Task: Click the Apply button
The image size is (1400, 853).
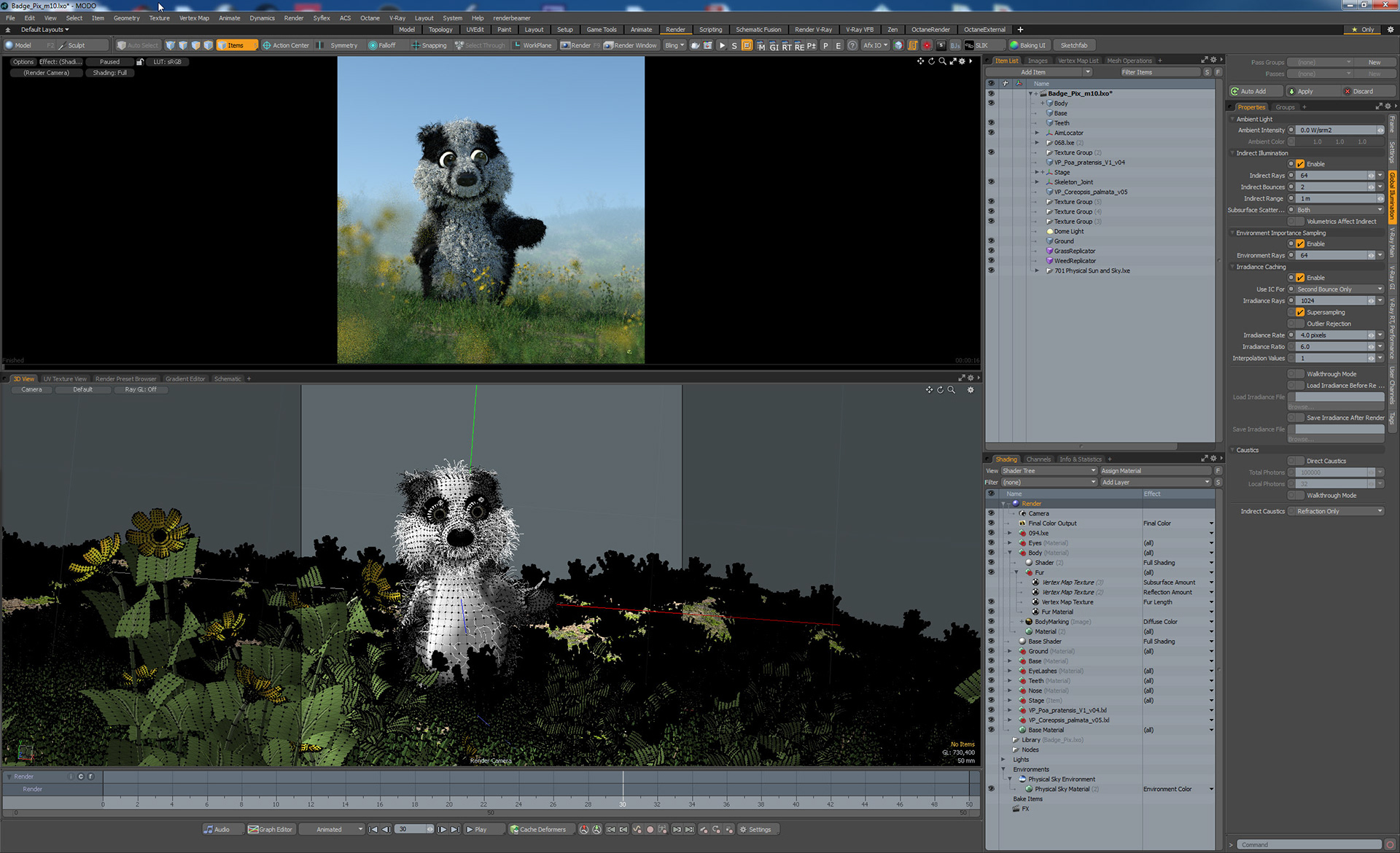Action: click(1304, 91)
